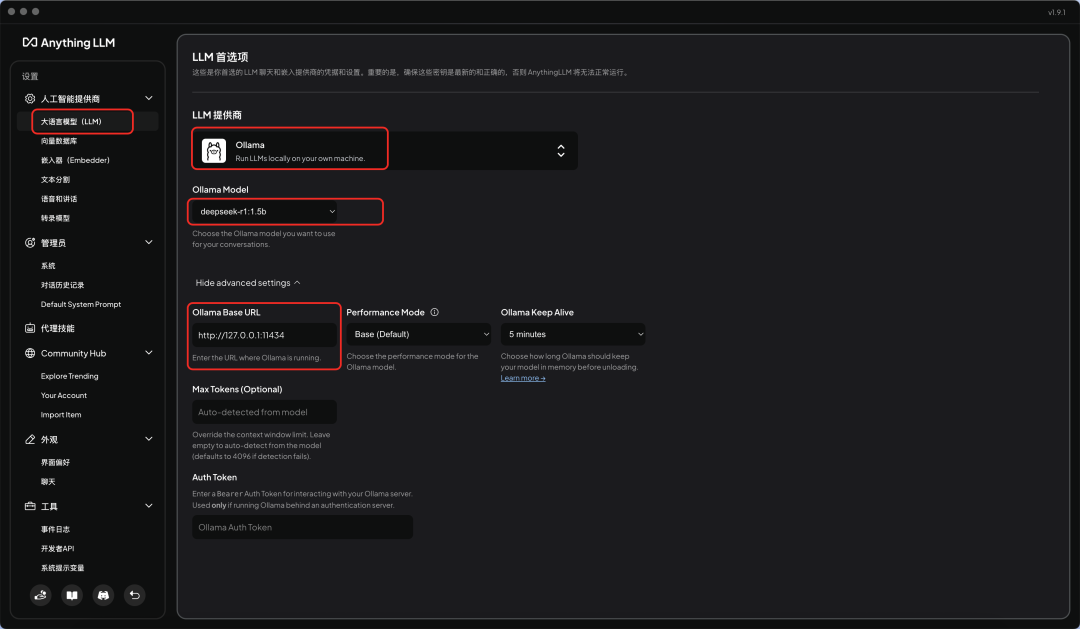
Task: Open 文本分割 settings
Action: [55, 179]
